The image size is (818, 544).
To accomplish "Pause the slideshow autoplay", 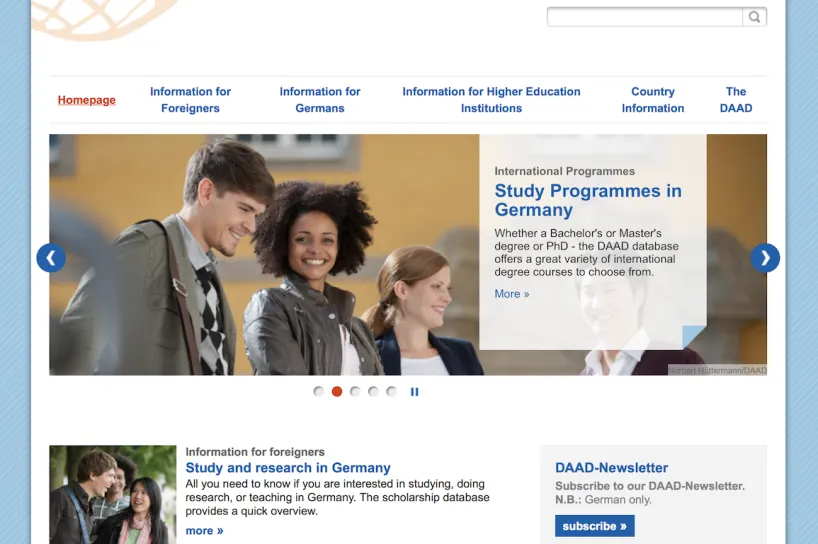I will click(x=414, y=392).
